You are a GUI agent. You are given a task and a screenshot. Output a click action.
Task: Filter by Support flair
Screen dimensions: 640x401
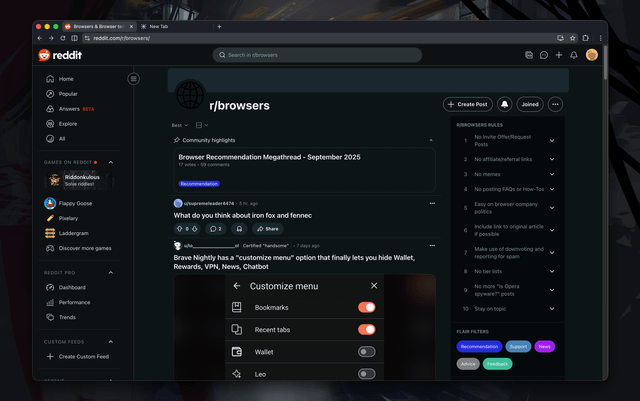[x=518, y=346]
